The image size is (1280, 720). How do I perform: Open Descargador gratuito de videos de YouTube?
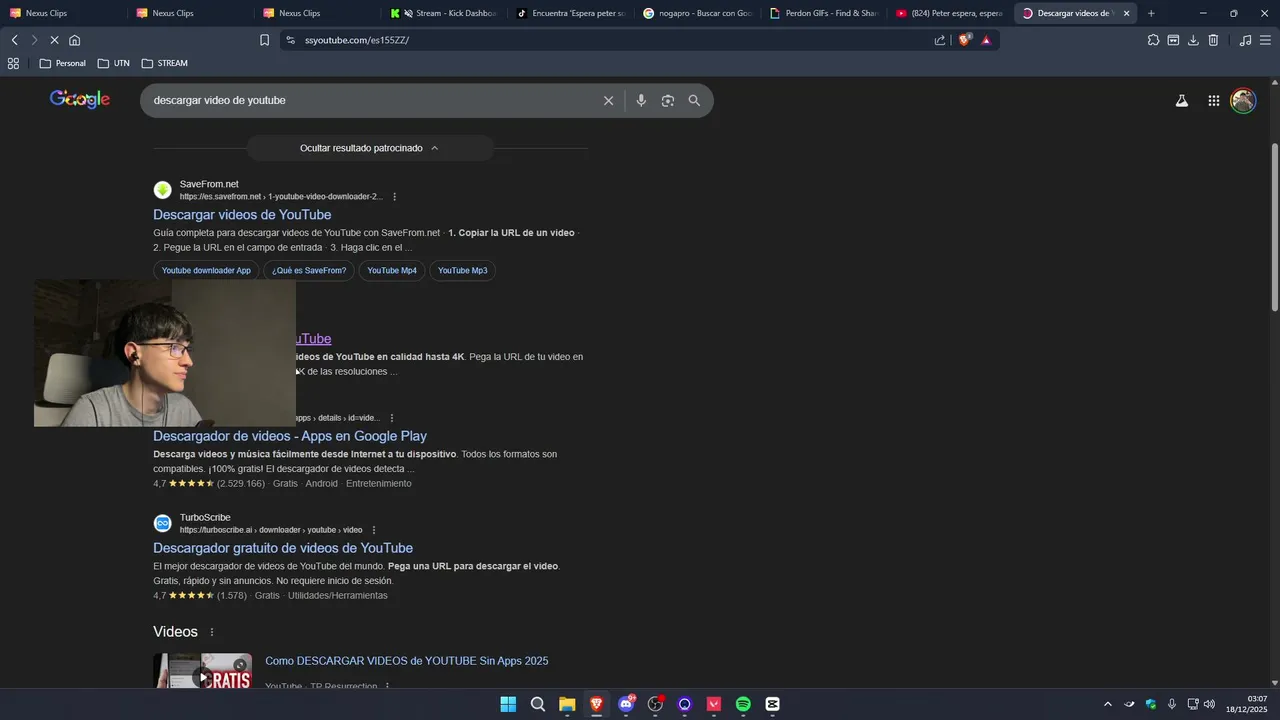point(283,548)
